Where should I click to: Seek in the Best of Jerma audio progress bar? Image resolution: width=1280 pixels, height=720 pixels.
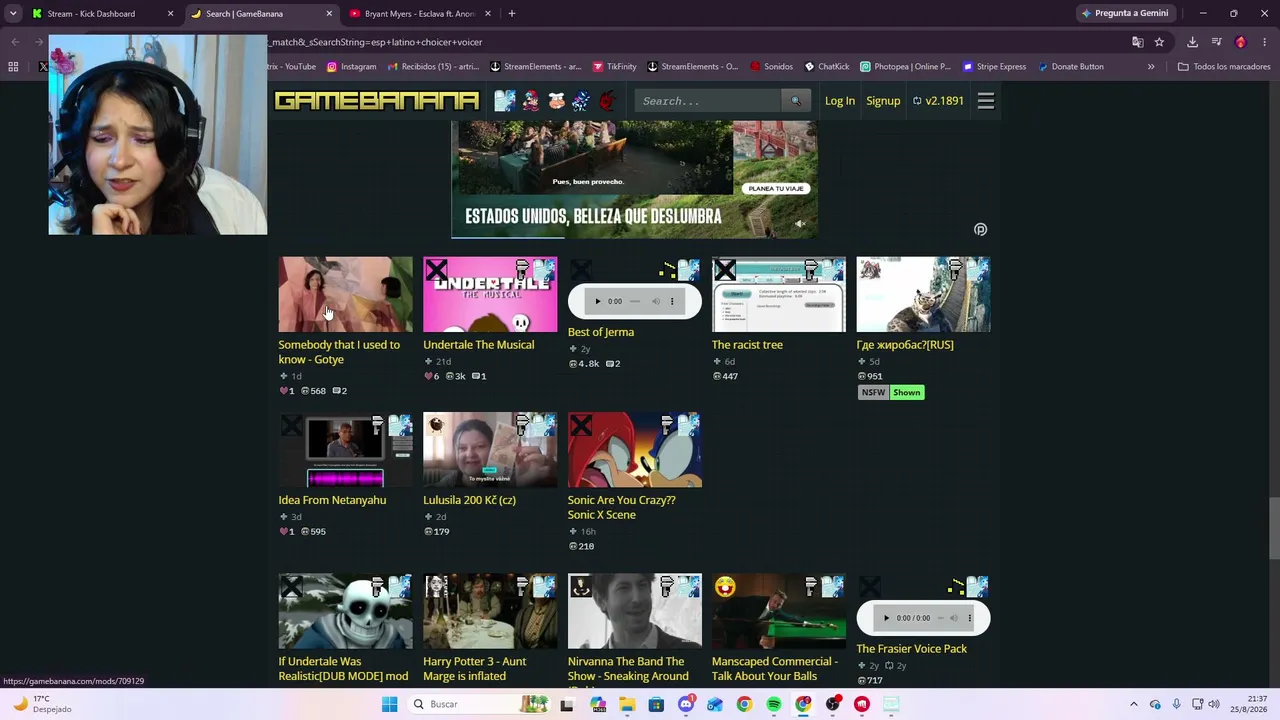(634, 301)
